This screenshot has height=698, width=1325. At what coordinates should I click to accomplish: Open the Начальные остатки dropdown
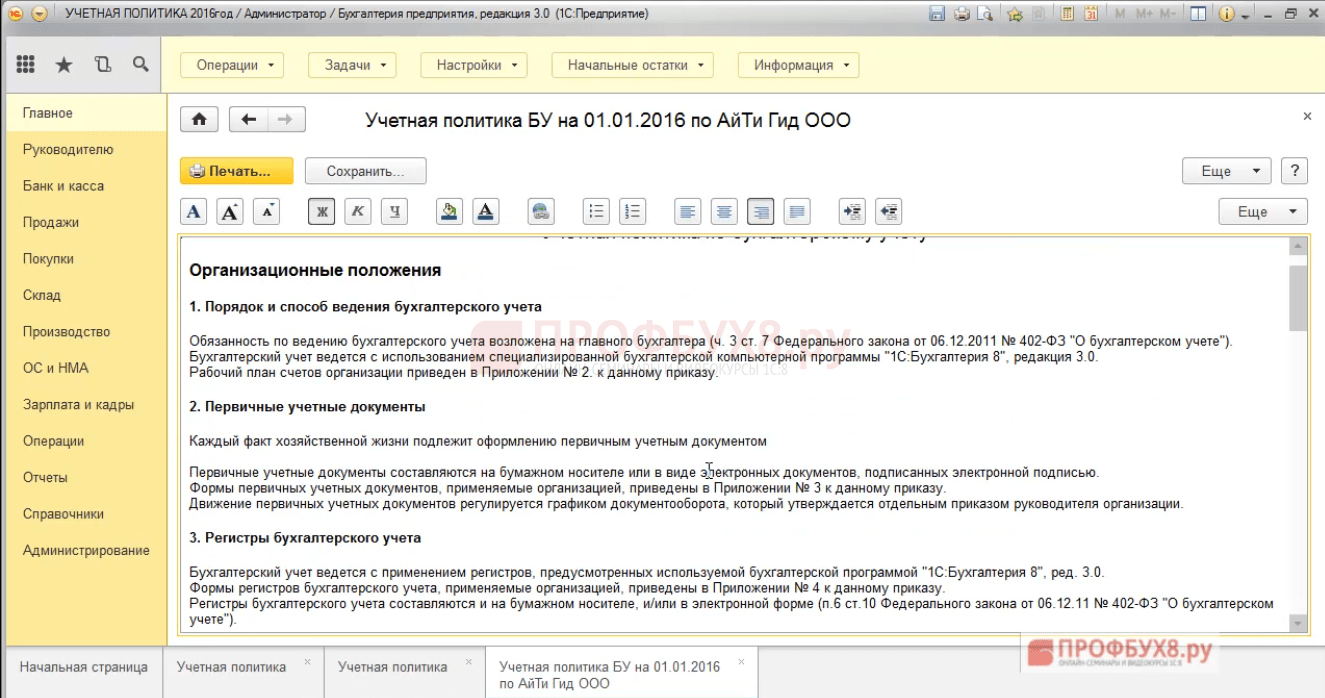tap(633, 65)
